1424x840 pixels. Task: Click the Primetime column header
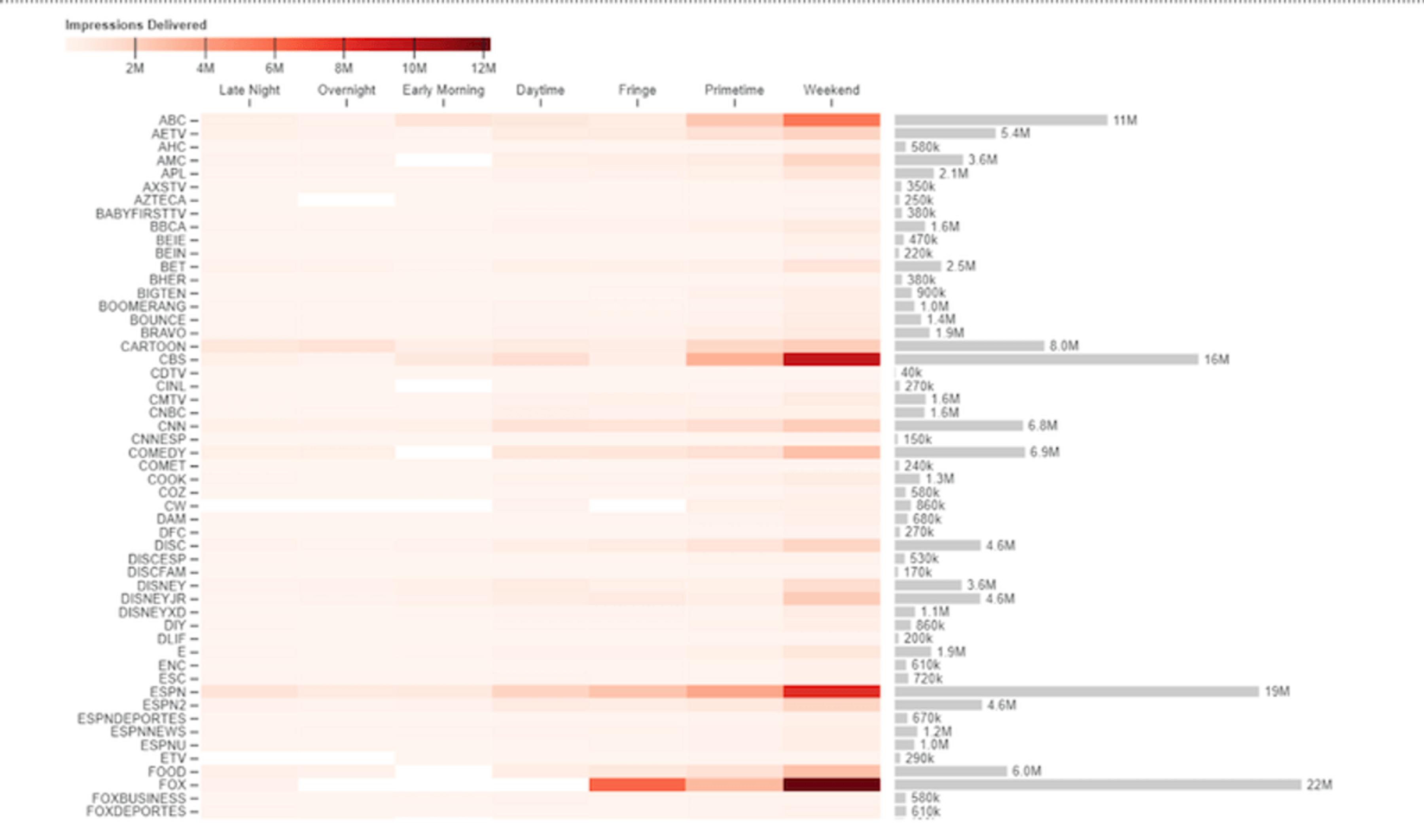[734, 90]
